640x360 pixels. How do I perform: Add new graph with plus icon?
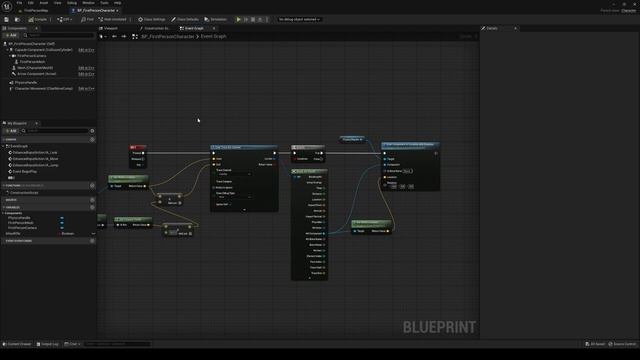tap(92, 140)
